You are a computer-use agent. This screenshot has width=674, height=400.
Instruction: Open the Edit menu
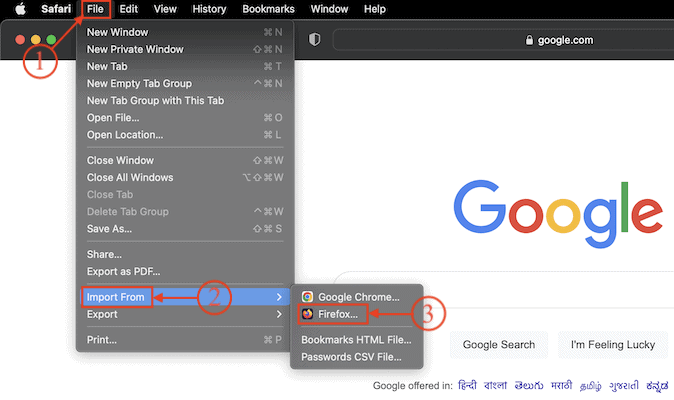point(129,9)
